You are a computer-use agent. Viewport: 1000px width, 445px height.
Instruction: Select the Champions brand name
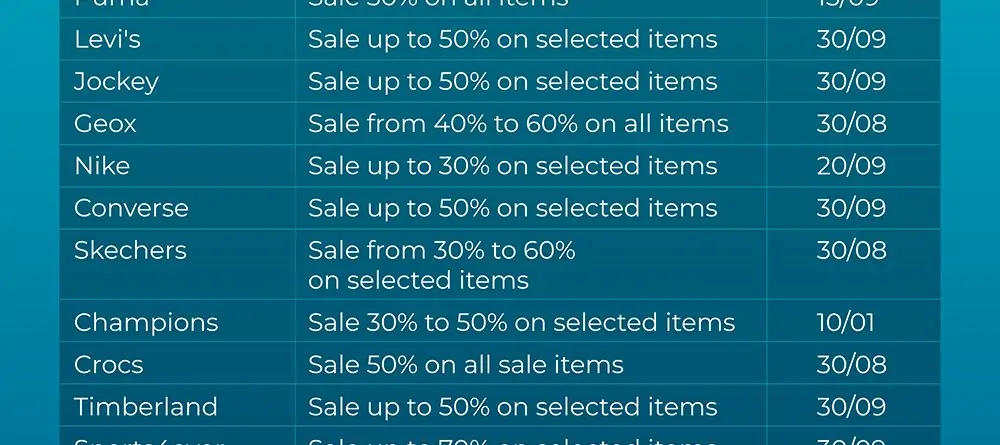pos(146,323)
